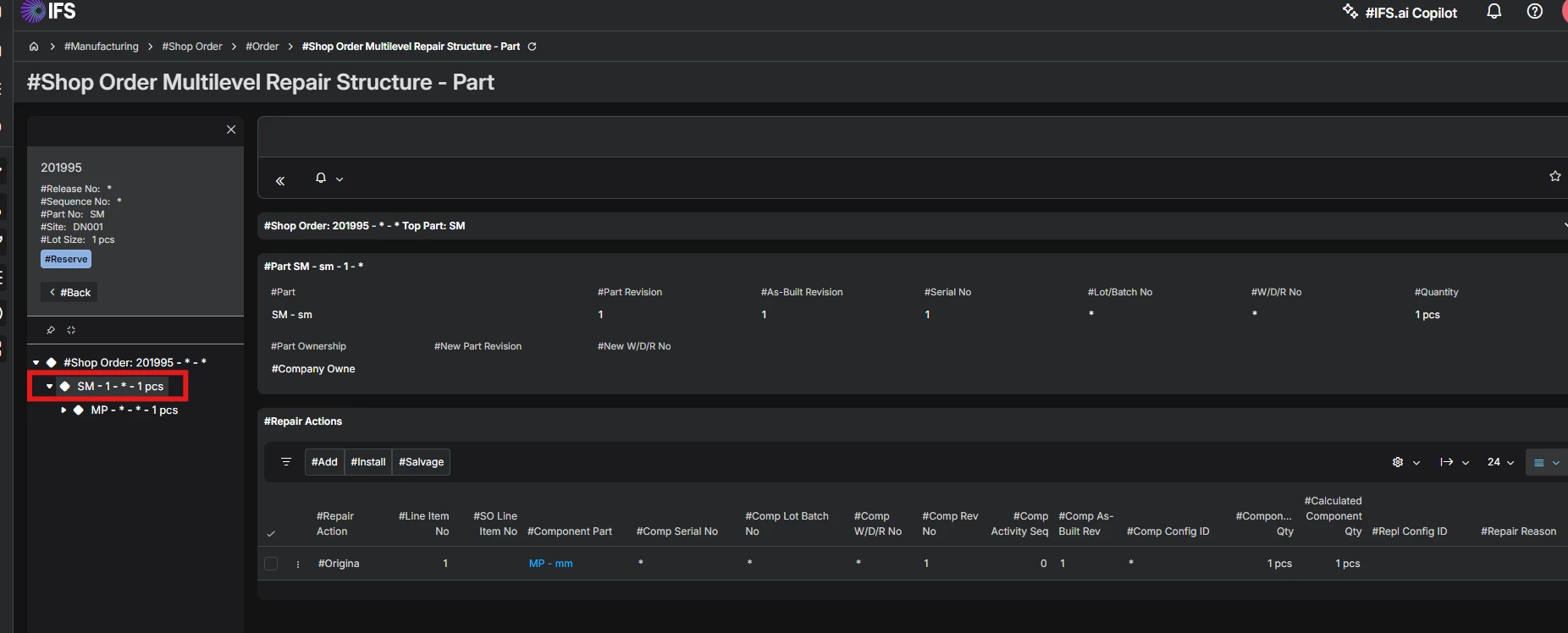Add page to favorites with star icon
Image resolution: width=1568 pixels, height=633 pixels.
(1554, 176)
